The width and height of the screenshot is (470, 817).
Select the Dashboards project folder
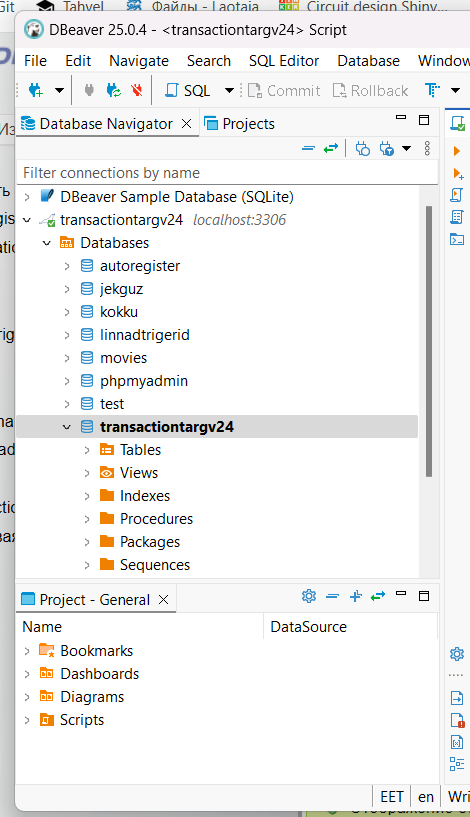pyautogui.click(x=99, y=674)
